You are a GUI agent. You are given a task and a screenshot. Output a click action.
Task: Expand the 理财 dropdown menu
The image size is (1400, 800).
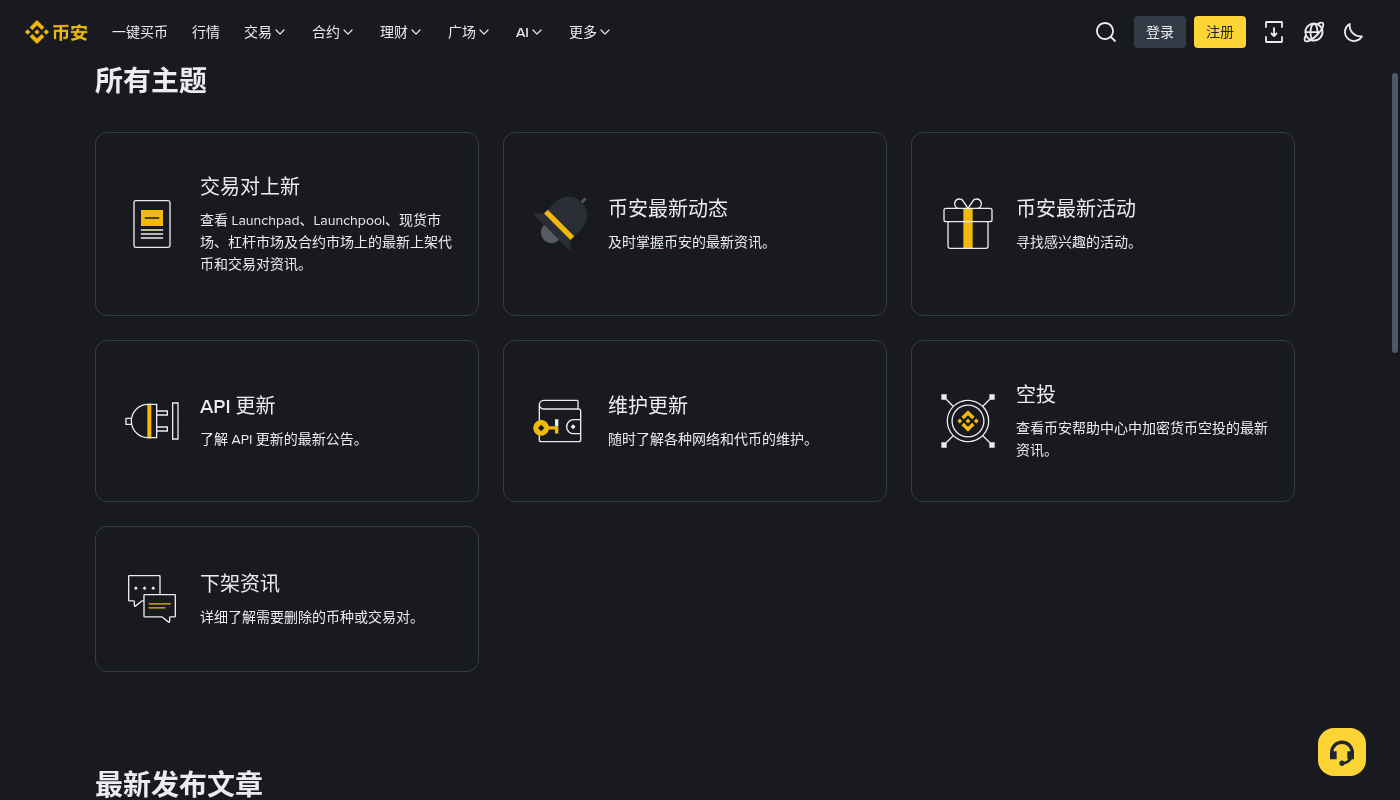pos(401,32)
